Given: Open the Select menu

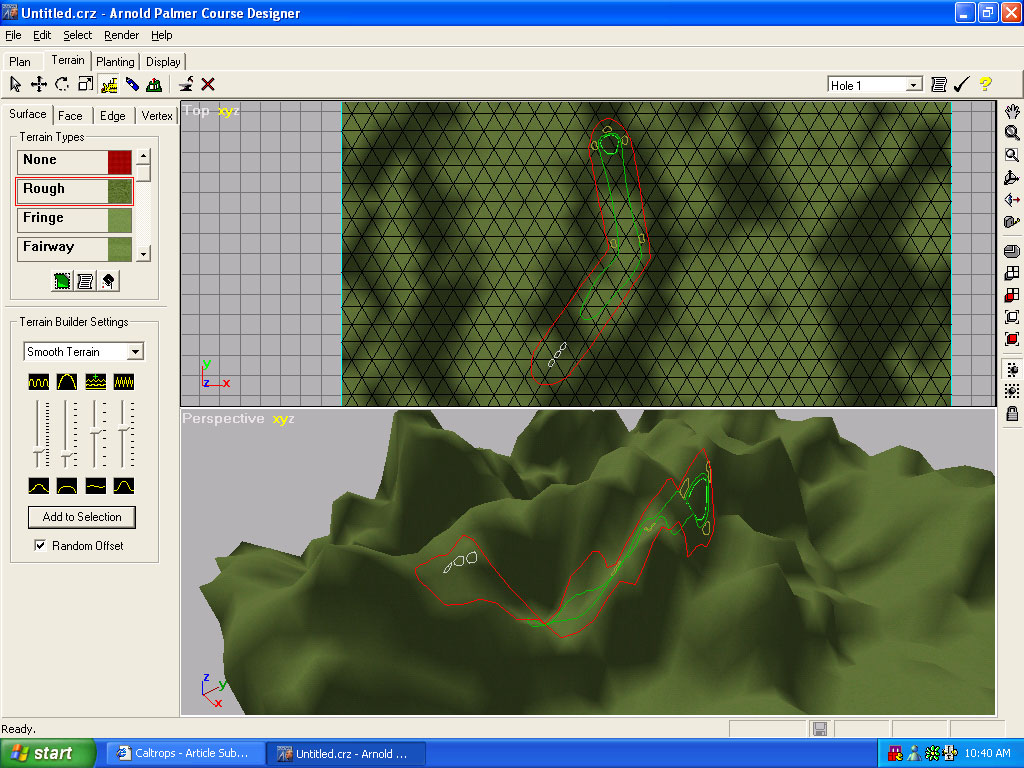Looking at the screenshot, I should click(x=77, y=35).
